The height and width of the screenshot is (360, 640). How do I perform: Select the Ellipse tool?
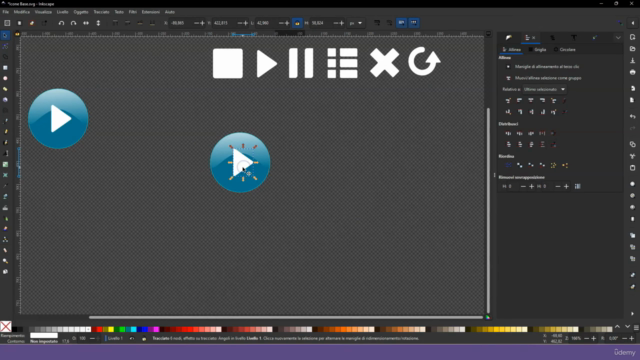[5, 78]
